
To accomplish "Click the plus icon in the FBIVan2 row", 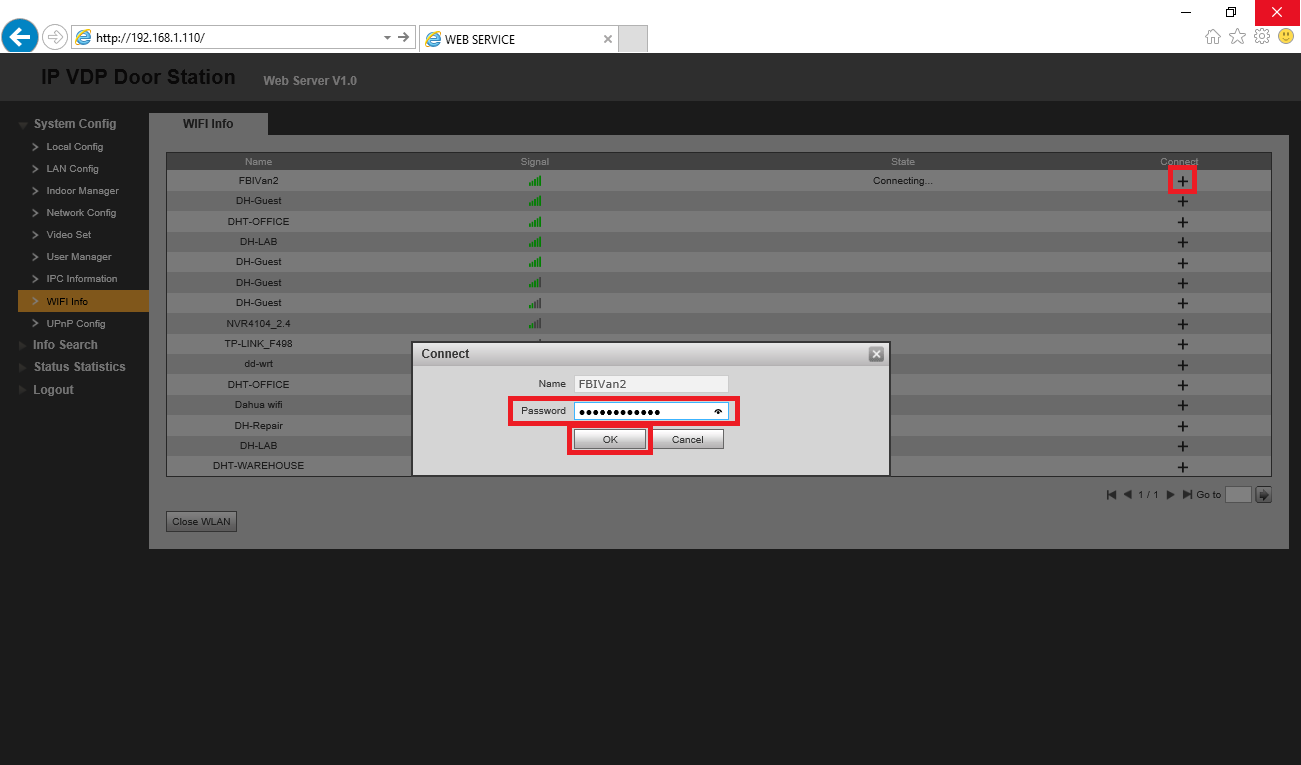I will click(x=1183, y=181).
